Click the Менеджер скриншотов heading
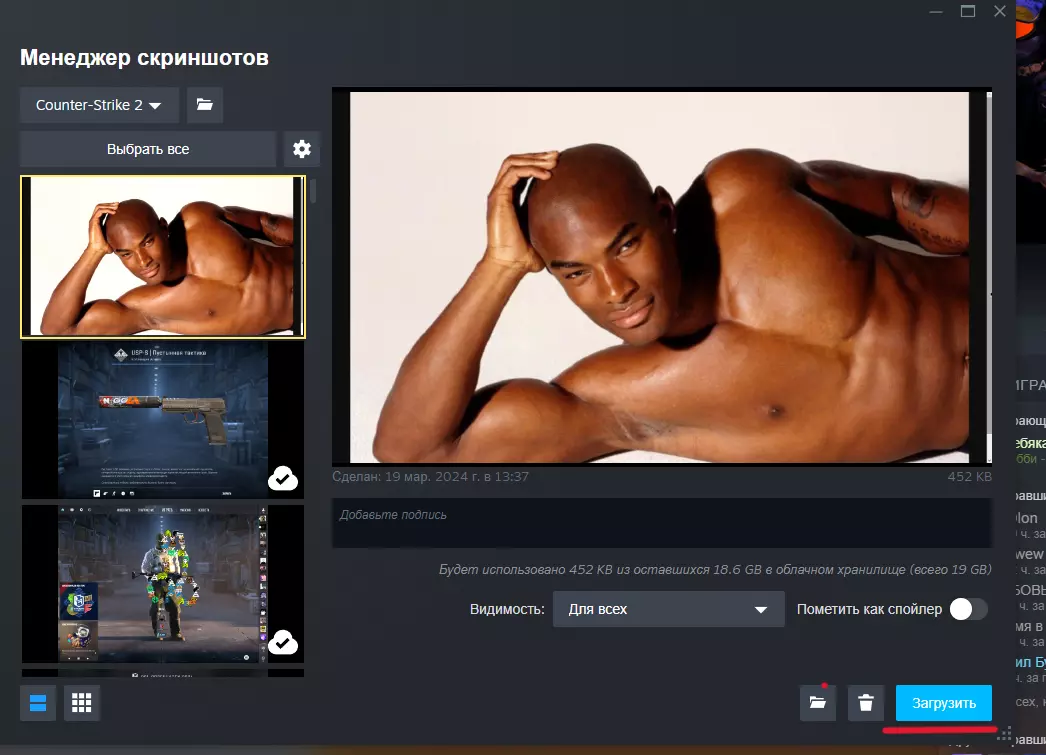The image size is (1046, 755). [x=144, y=57]
